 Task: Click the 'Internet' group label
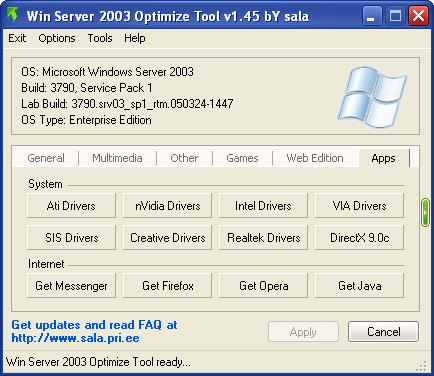[46, 264]
